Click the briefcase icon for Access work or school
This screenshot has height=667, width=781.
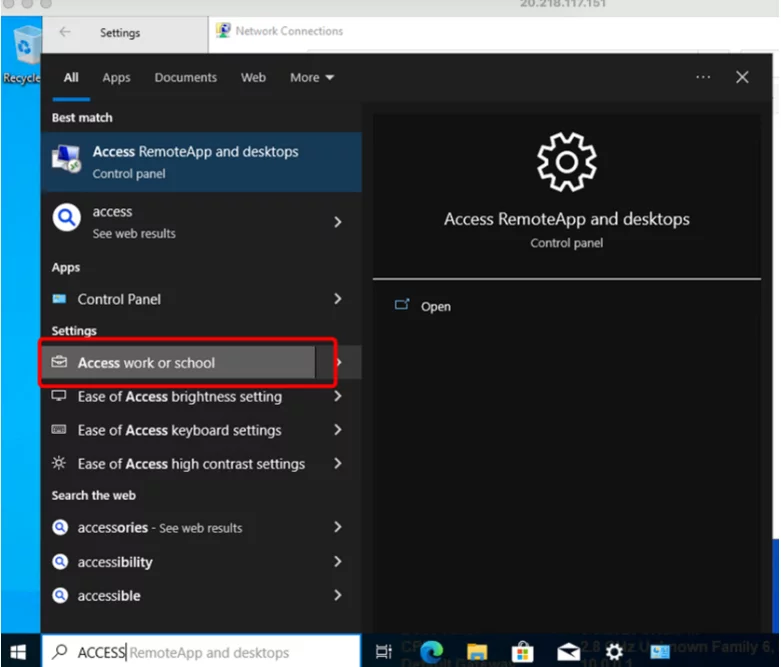[59, 362]
